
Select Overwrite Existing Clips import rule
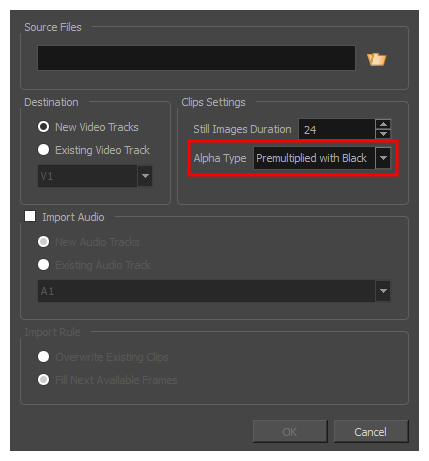point(43,357)
